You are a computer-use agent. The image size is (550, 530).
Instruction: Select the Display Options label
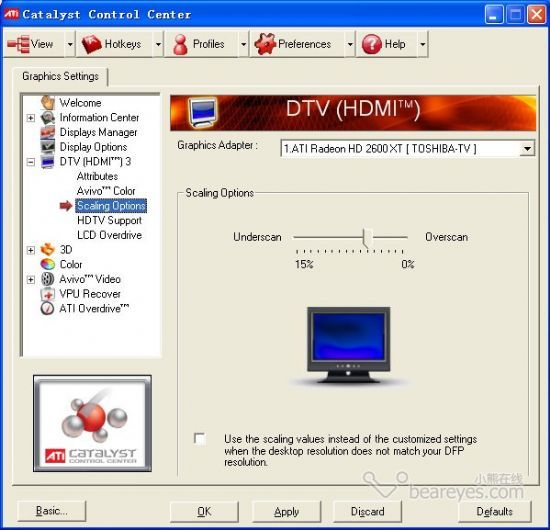pos(93,147)
